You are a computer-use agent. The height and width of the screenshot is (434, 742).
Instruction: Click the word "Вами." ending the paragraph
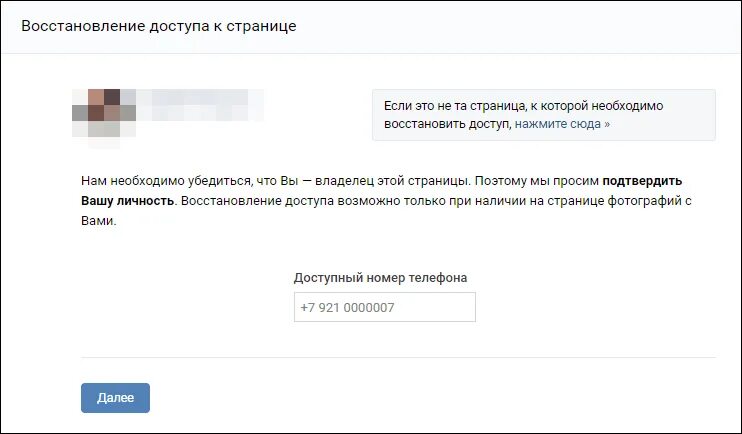coord(98,220)
